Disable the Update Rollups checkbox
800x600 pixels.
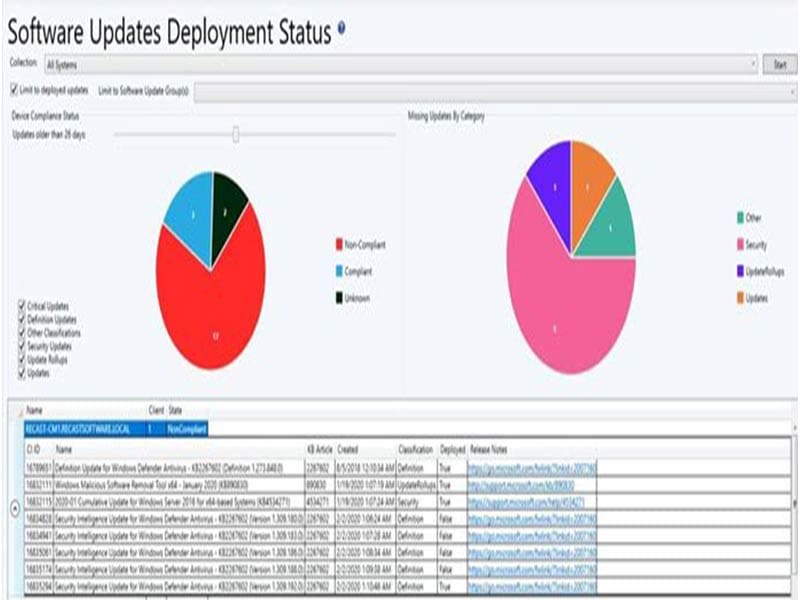click(x=22, y=358)
